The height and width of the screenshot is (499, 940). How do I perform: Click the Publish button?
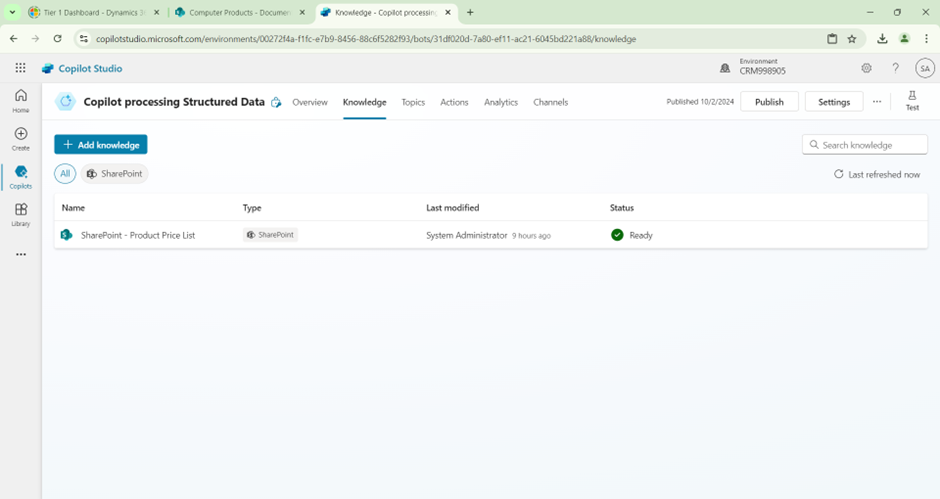coord(769,102)
